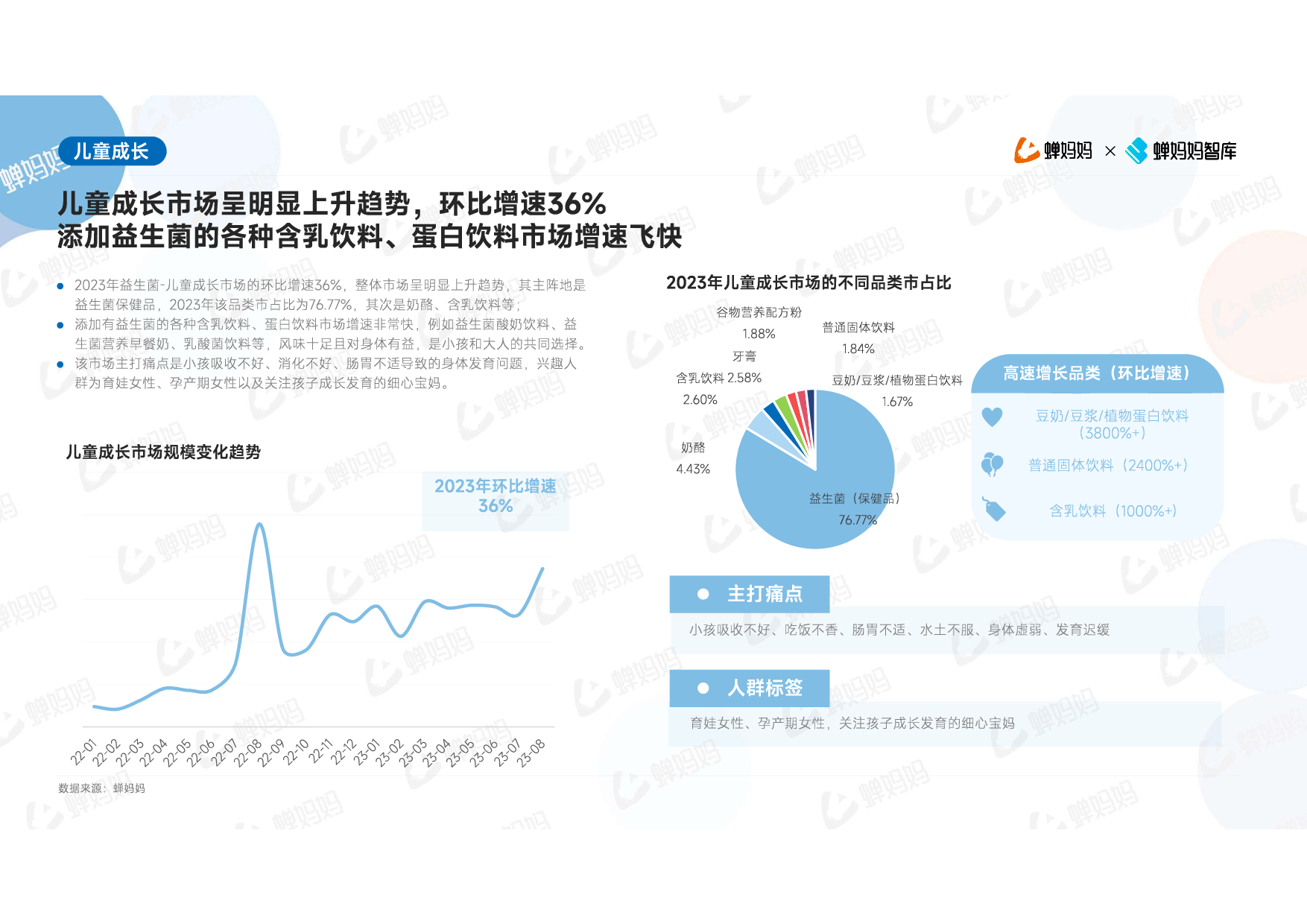The width and height of the screenshot is (1307, 924).
Task: Click the 22-08 peak on line chart
Action: pos(259,525)
